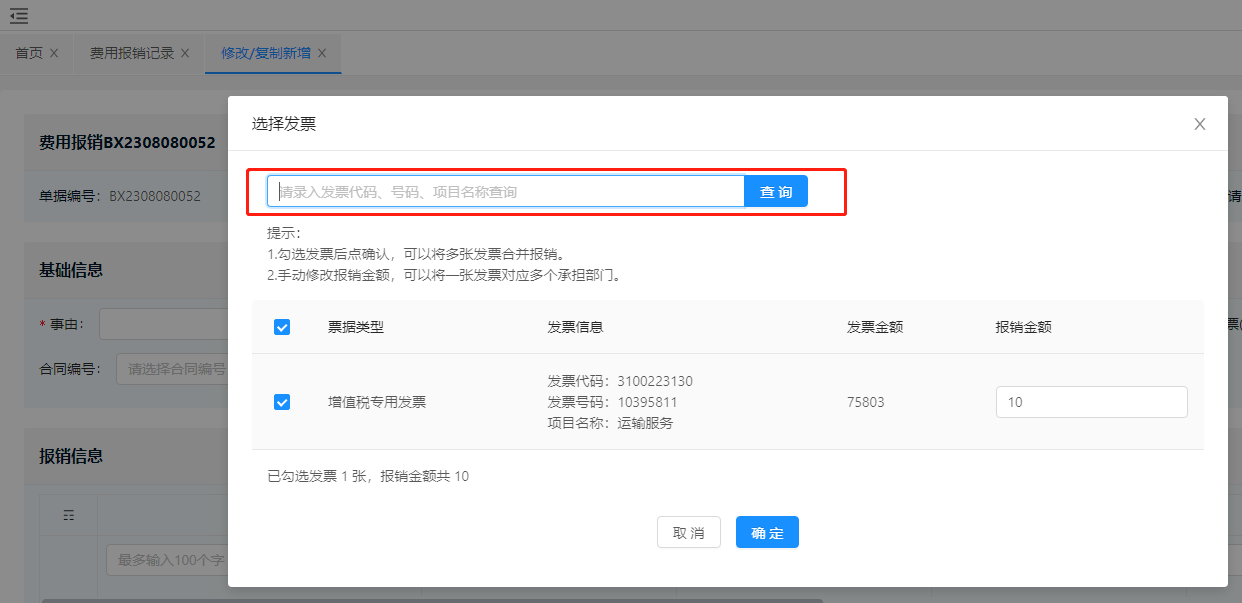Close the 修改/复制新增 tab
1242x603 pixels.
(322, 53)
